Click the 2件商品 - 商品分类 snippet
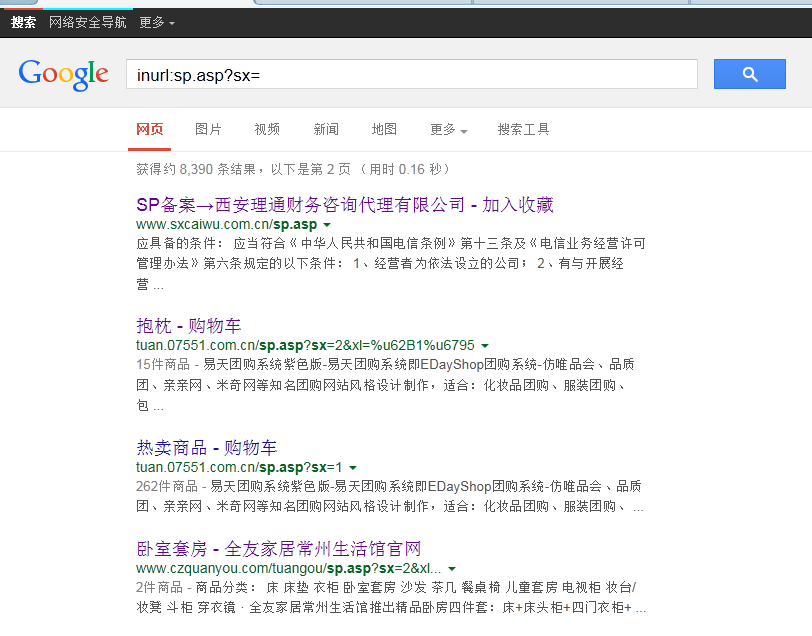The width and height of the screenshot is (812, 636). point(391,597)
